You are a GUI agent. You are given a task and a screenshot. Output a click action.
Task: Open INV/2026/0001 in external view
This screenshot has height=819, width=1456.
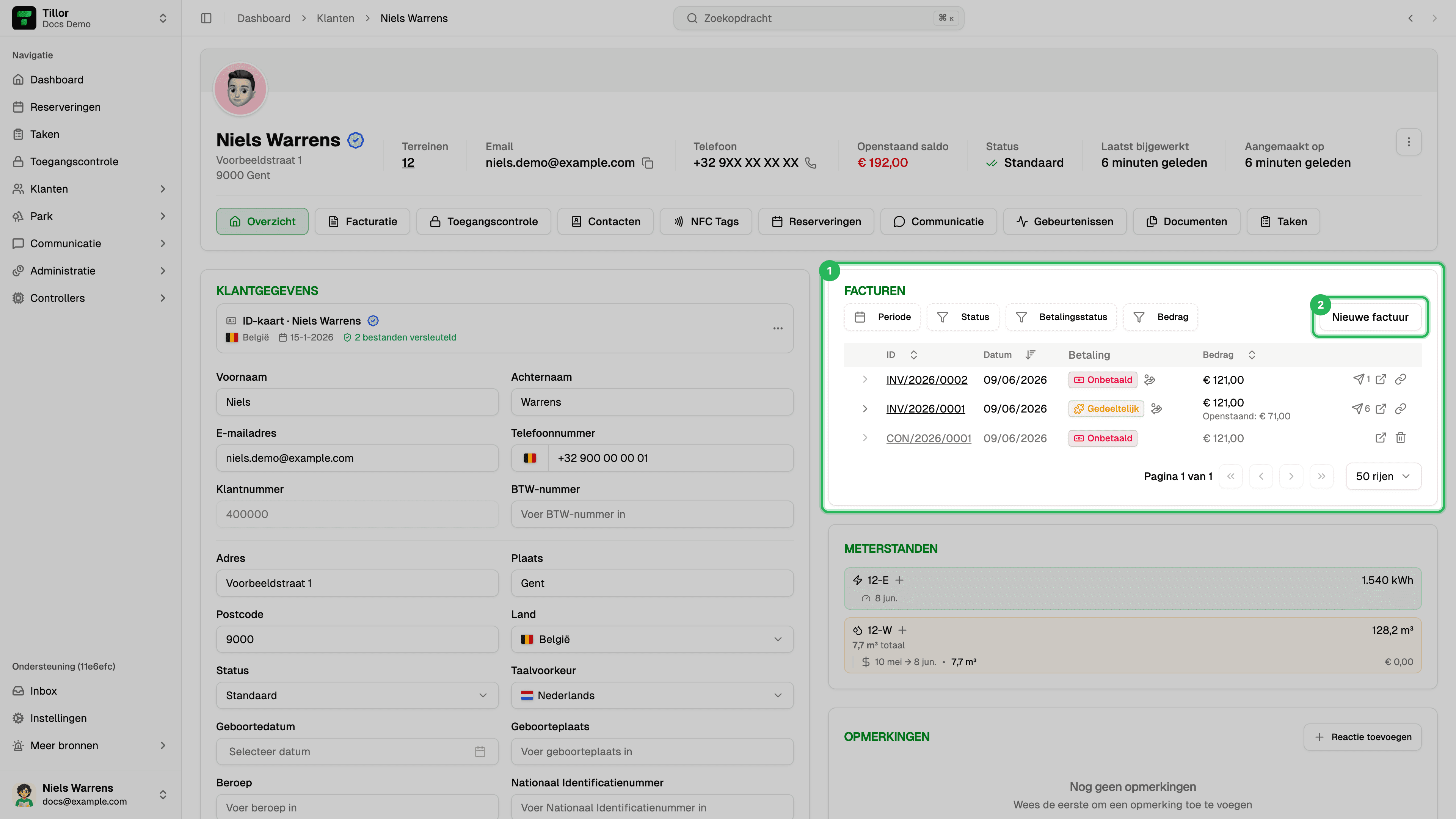[1380, 409]
